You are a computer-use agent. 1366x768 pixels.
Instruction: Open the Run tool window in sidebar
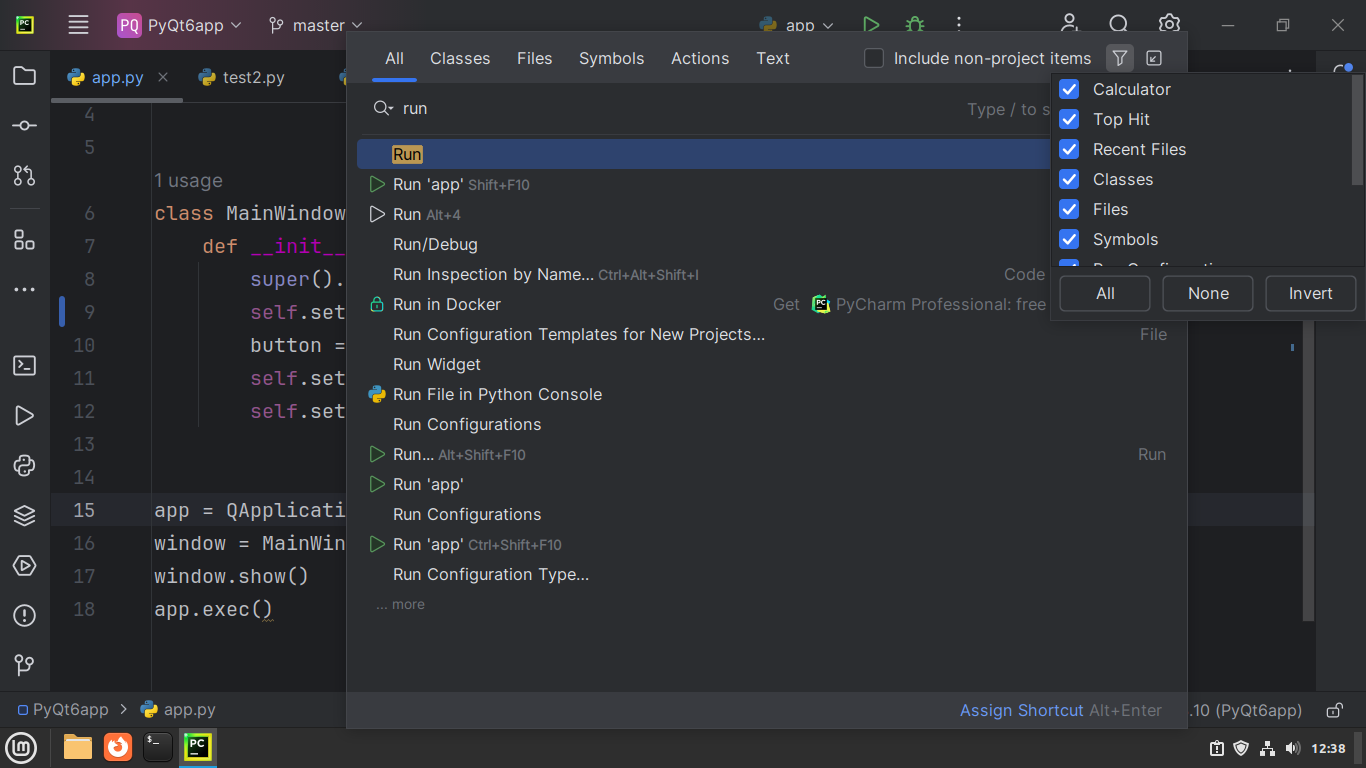pyautogui.click(x=25, y=416)
